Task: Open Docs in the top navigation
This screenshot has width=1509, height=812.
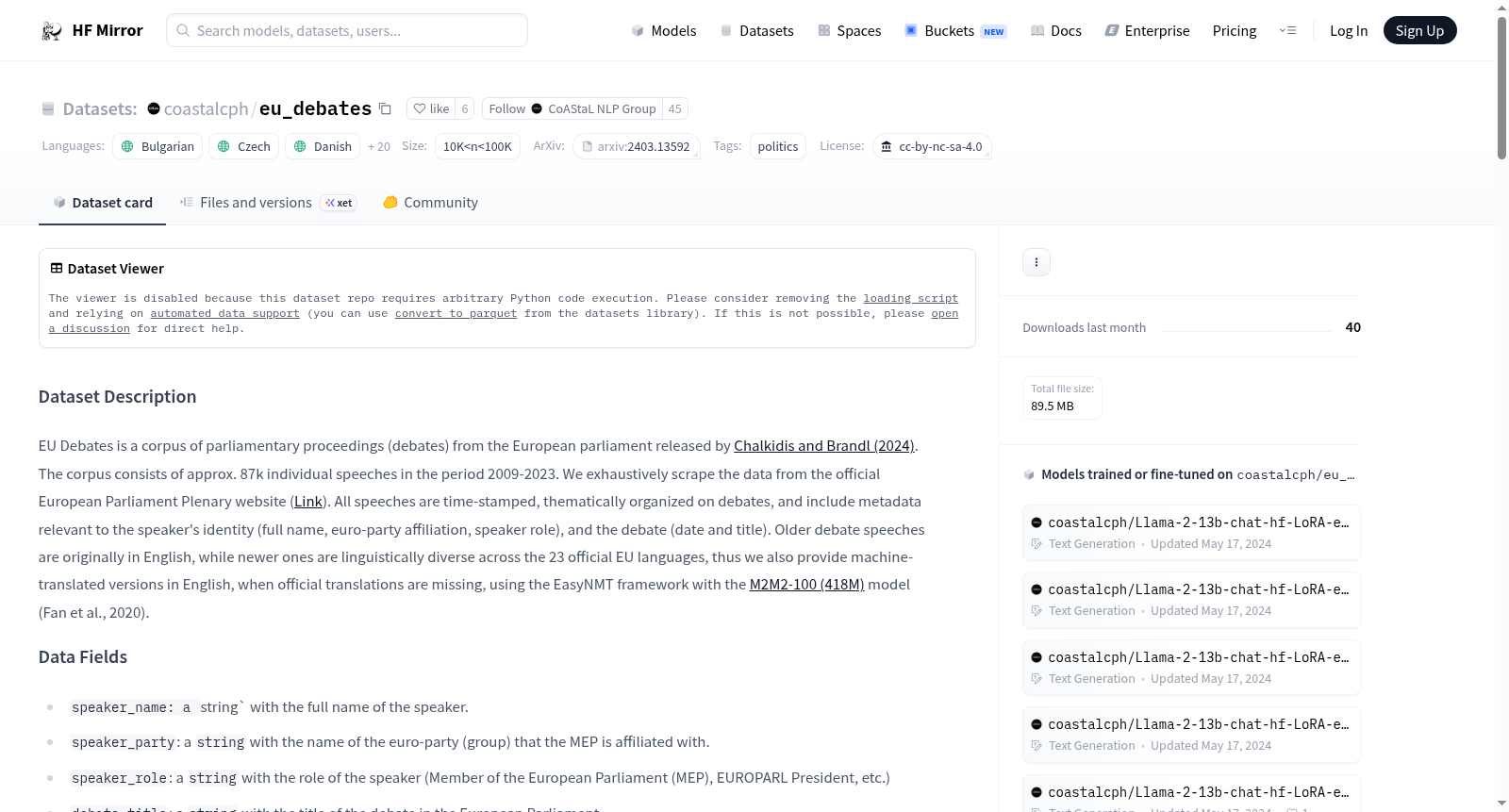Action: pos(1056,31)
